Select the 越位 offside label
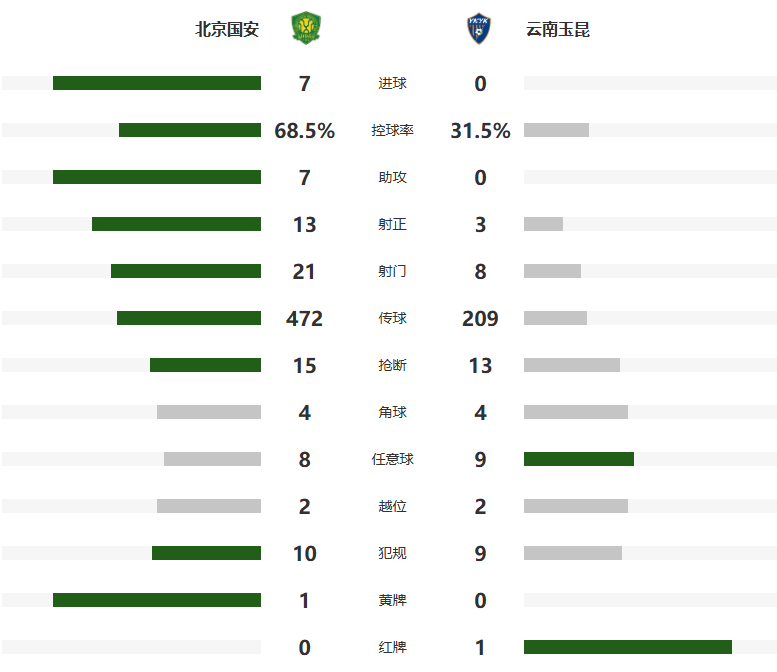 tap(392, 506)
